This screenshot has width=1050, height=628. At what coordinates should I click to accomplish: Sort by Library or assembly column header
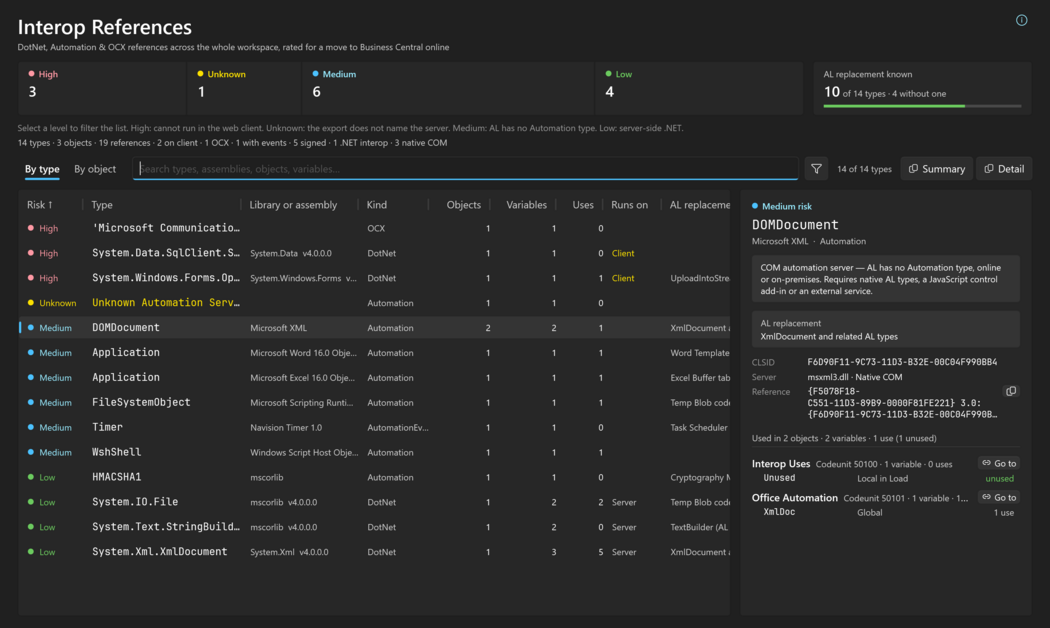pos(293,205)
